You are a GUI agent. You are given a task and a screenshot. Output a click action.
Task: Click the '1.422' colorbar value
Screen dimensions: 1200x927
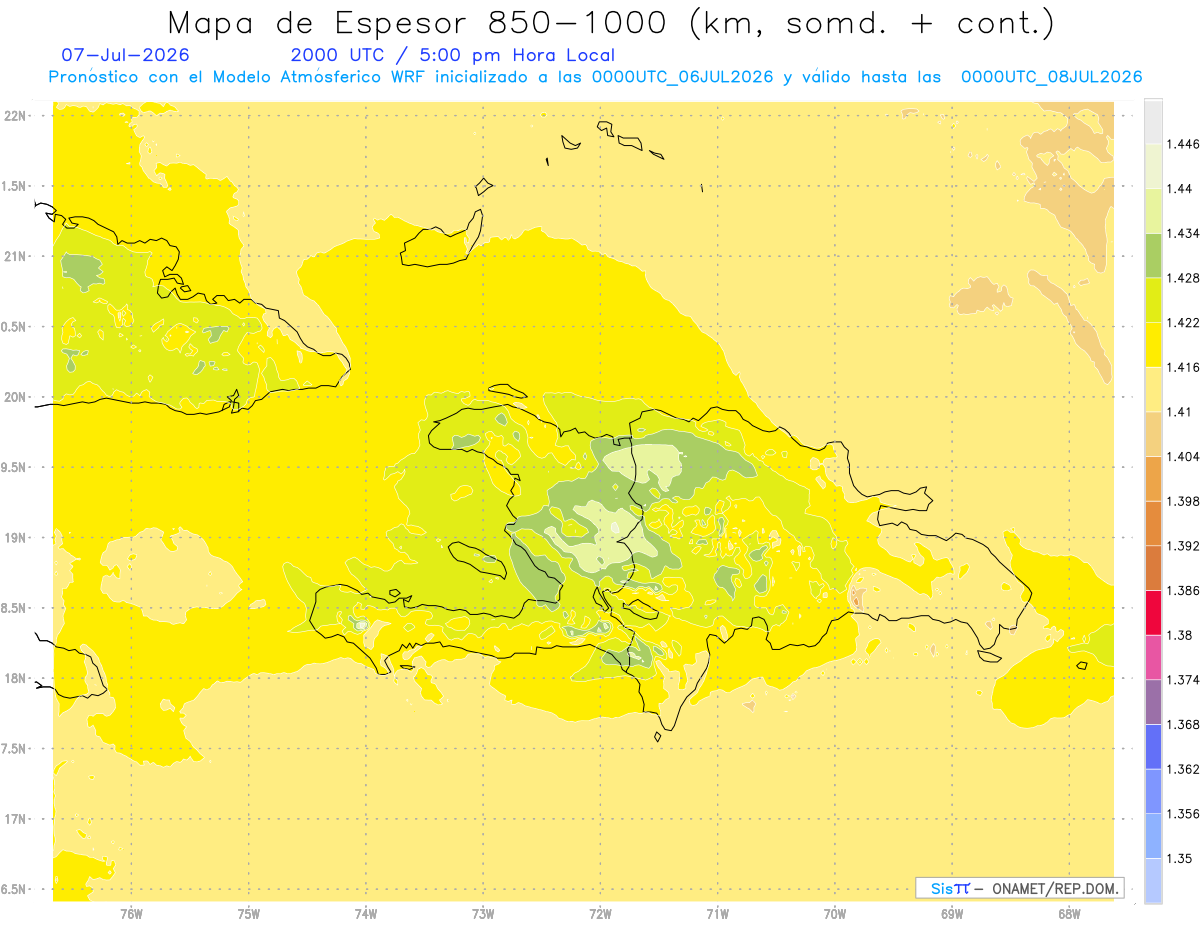[x=1182, y=322]
